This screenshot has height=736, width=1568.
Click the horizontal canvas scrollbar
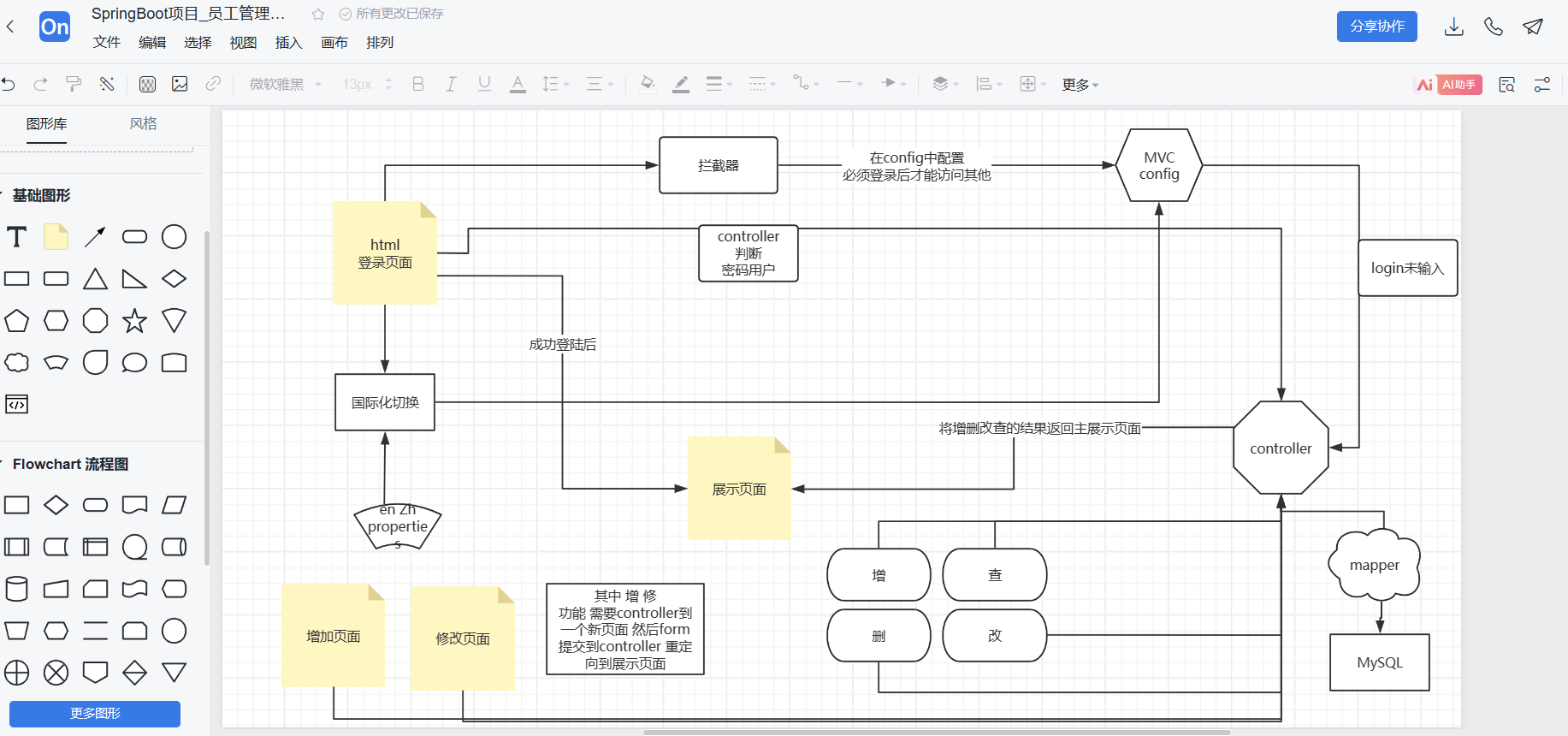[x=937, y=733]
